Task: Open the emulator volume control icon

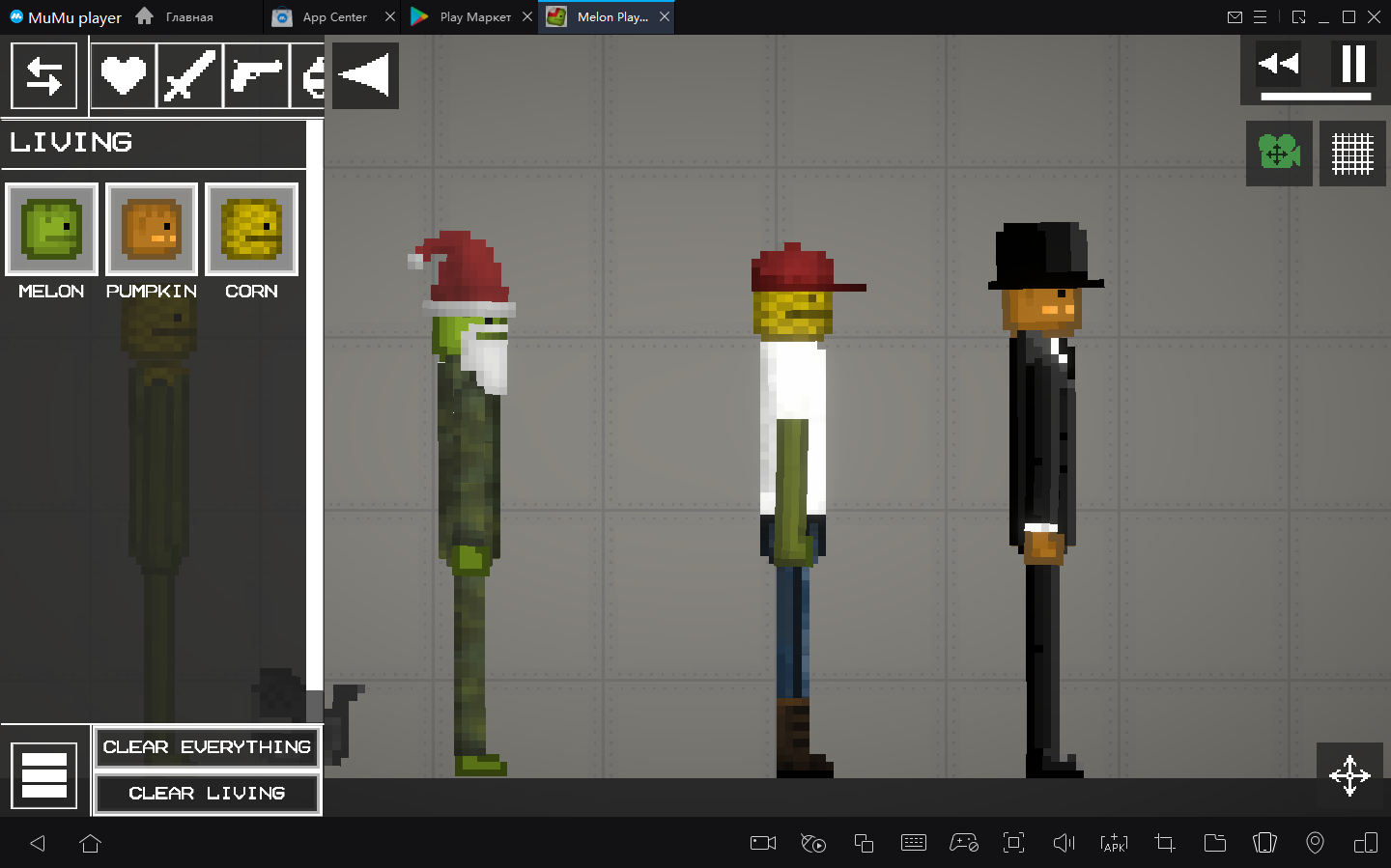Action: point(1064,843)
